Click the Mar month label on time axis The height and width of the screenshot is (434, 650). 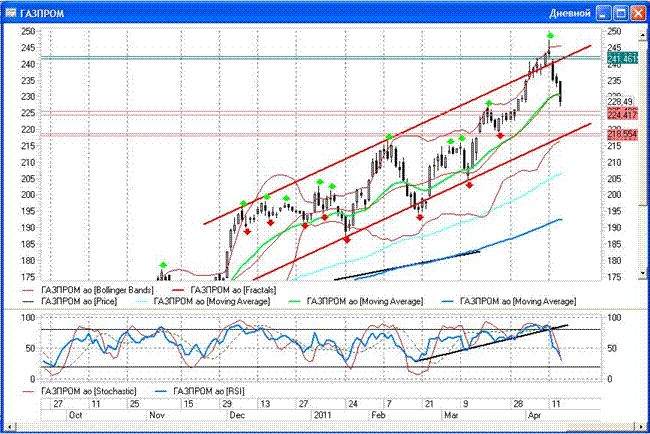point(451,415)
